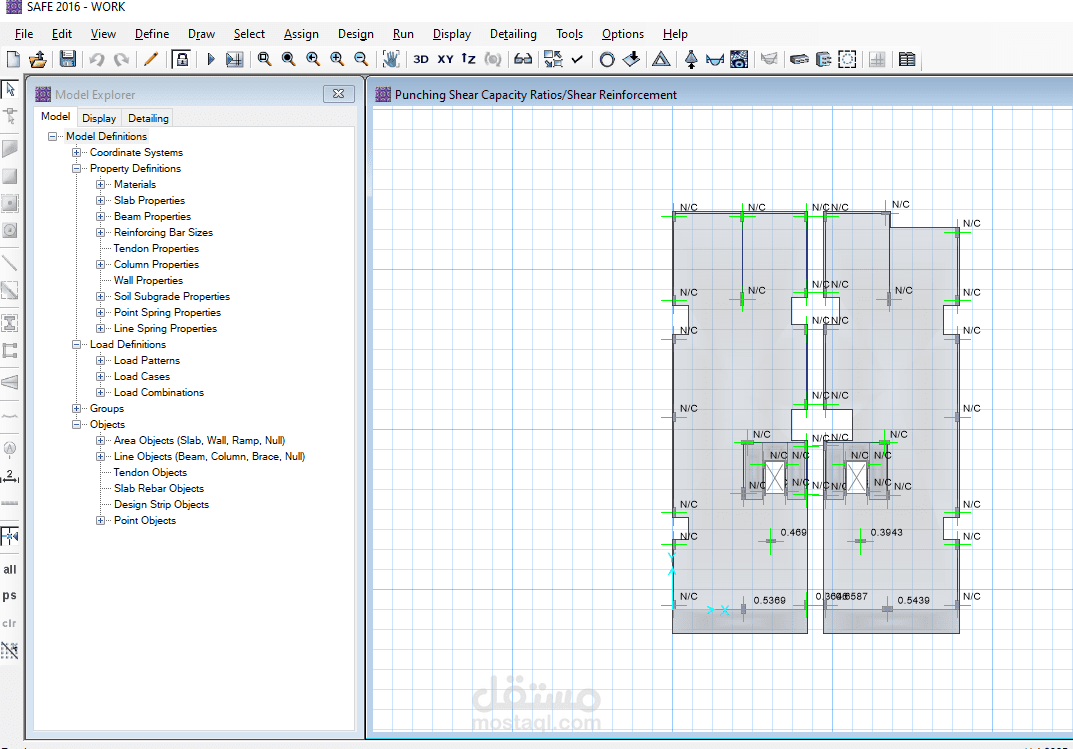Click the 0.5369 punching shear ratio point
This screenshot has height=749, width=1073.
744,609
